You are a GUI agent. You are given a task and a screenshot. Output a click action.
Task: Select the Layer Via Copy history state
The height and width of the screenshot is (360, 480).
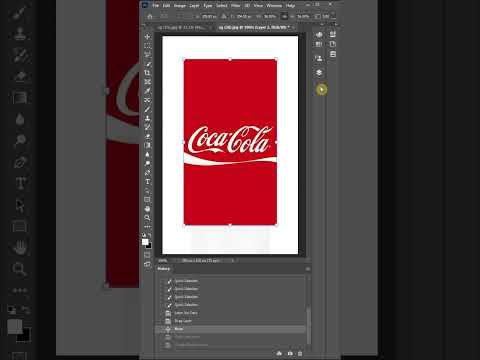[231, 313]
